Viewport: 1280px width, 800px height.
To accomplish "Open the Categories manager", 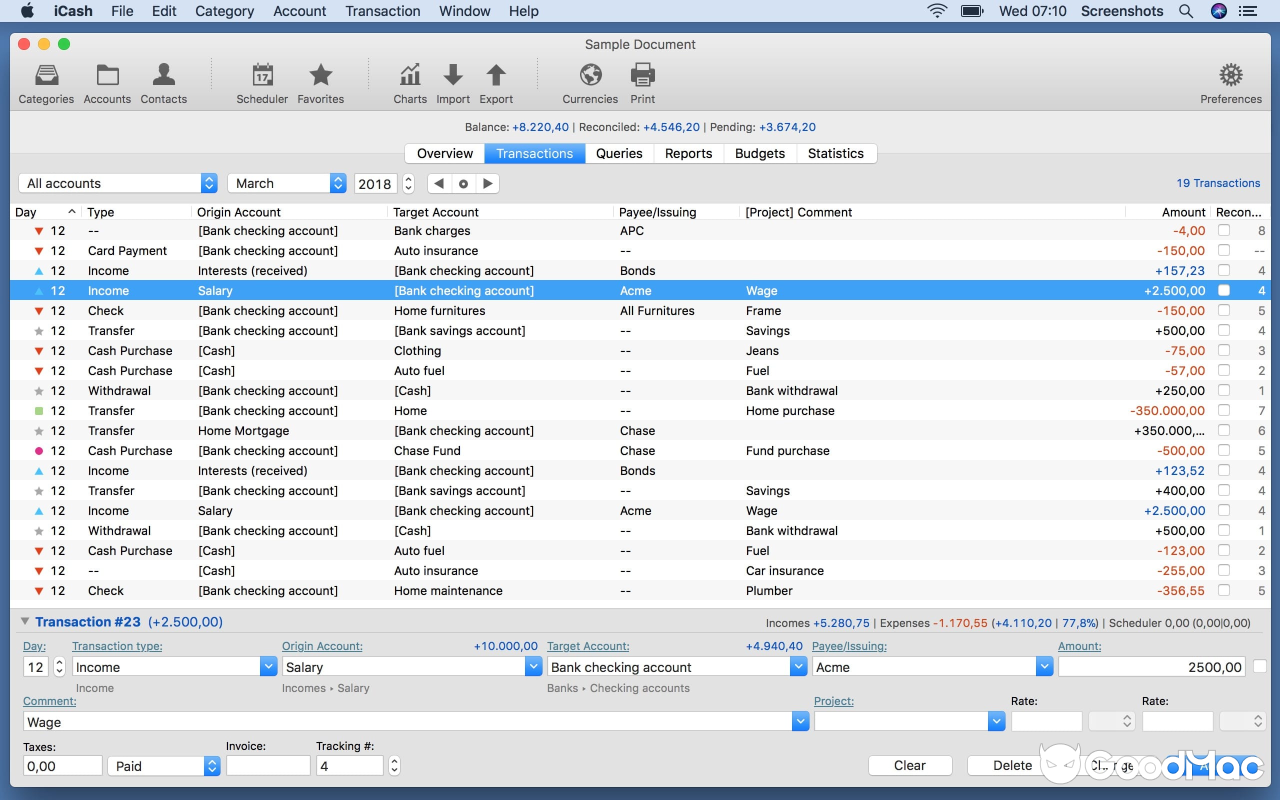I will [x=45, y=80].
